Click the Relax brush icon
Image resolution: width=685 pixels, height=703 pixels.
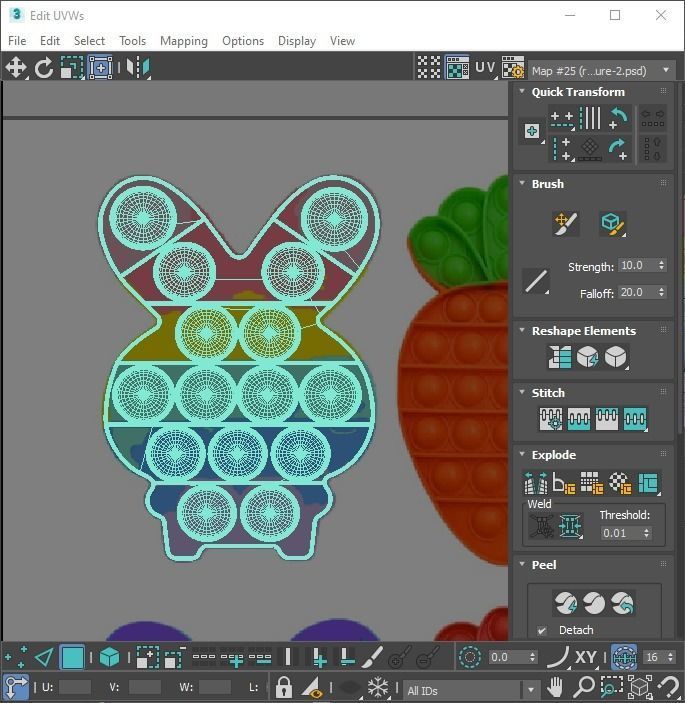pos(612,224)
